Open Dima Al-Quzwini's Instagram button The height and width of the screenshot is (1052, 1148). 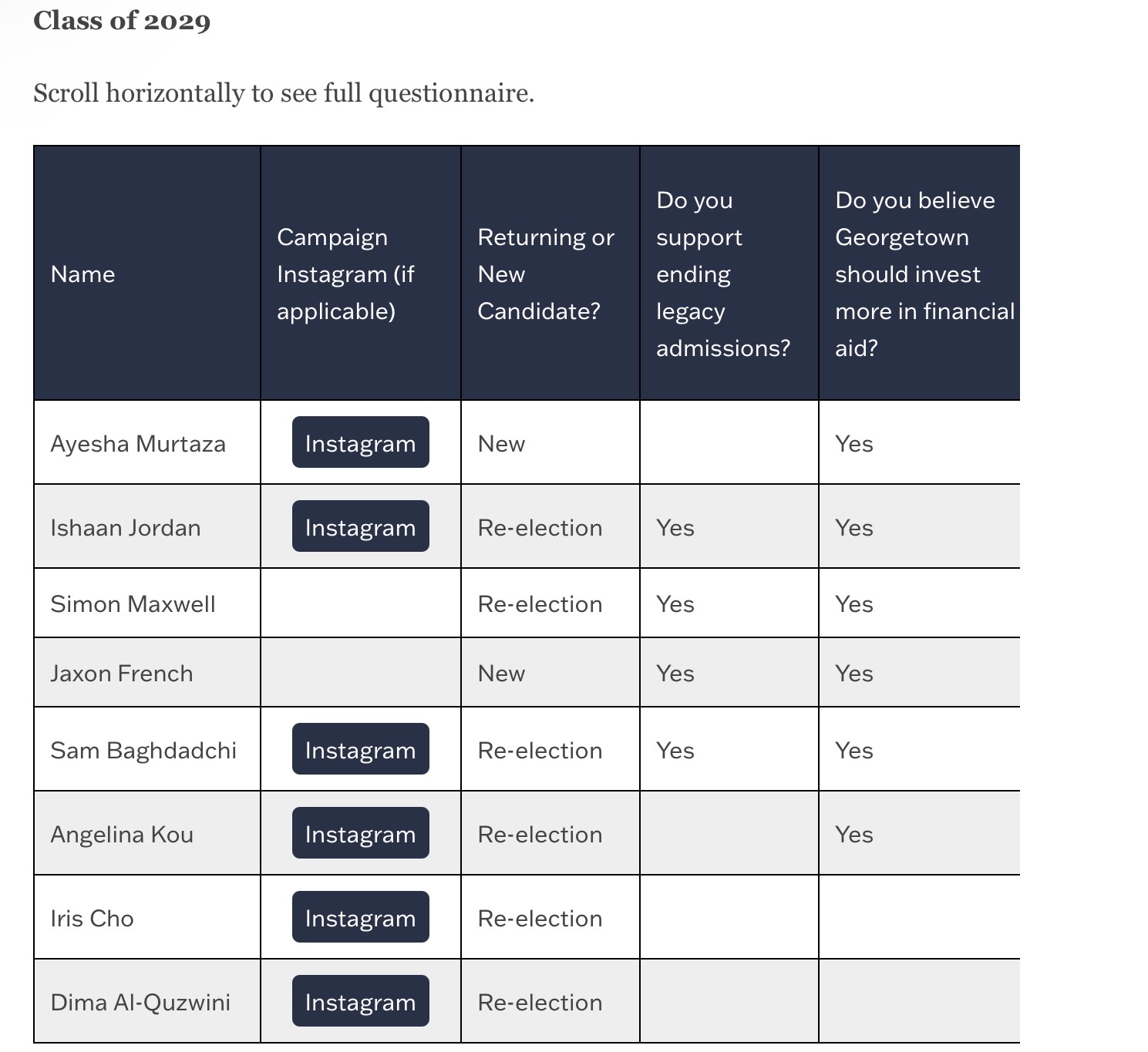tap(360, 1001)
